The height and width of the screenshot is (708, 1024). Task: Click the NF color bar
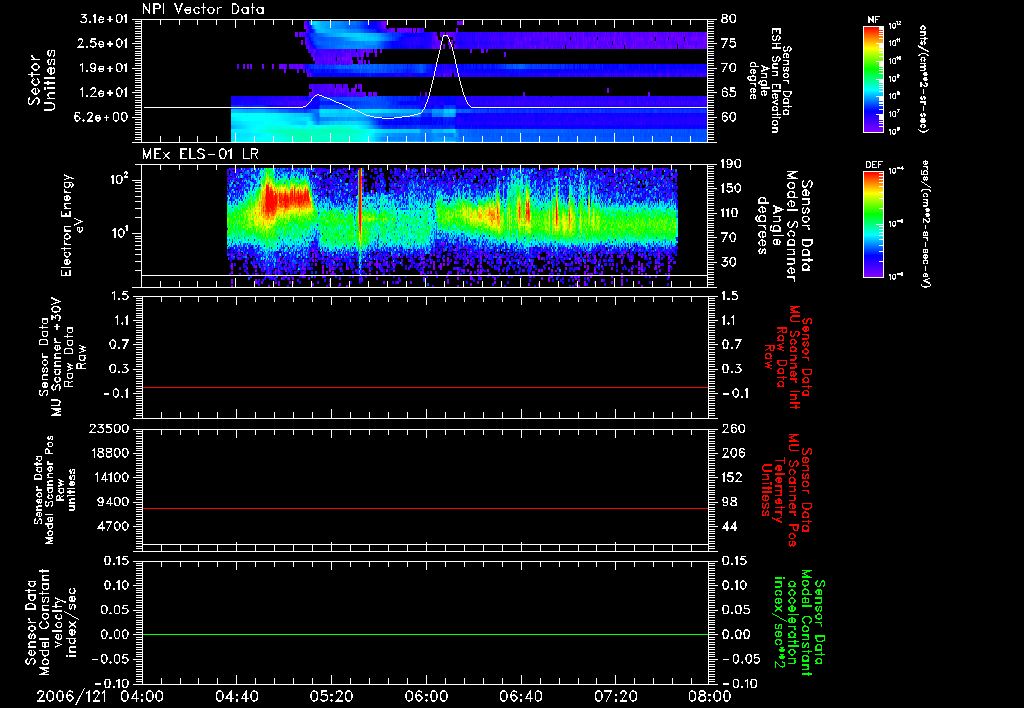(x=873, y=78)
